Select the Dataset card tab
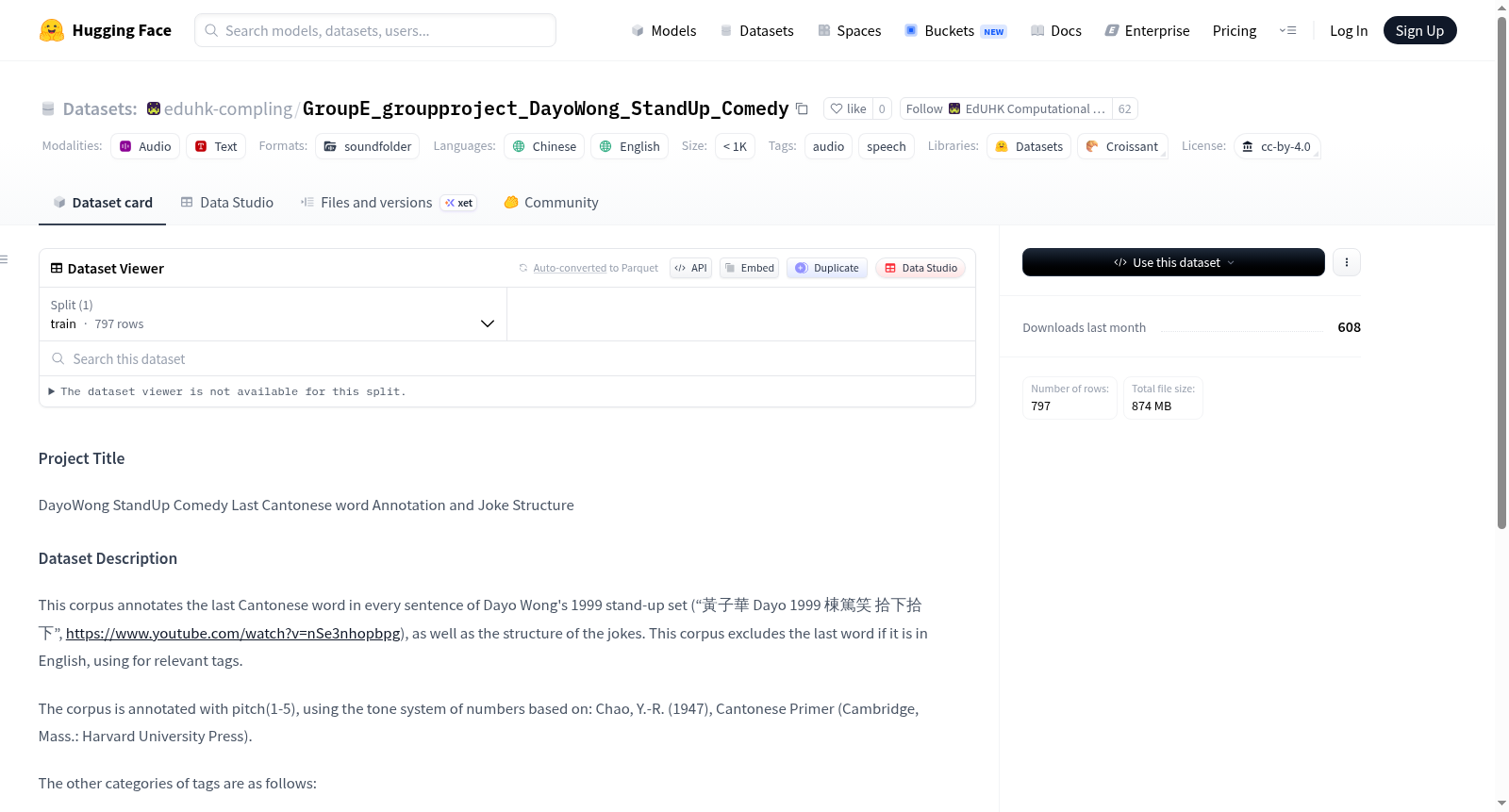The image size is (1509, 812). point(103,203)
